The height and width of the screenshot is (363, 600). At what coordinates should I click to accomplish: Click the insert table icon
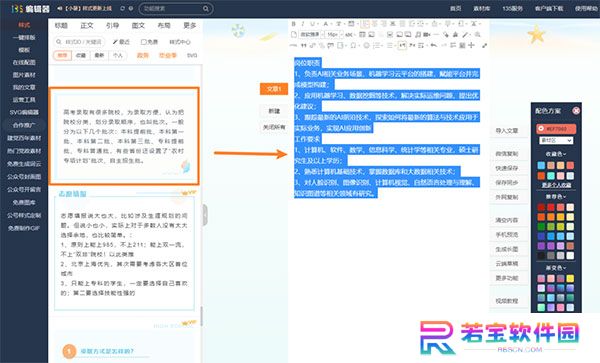tap(362, 34)
